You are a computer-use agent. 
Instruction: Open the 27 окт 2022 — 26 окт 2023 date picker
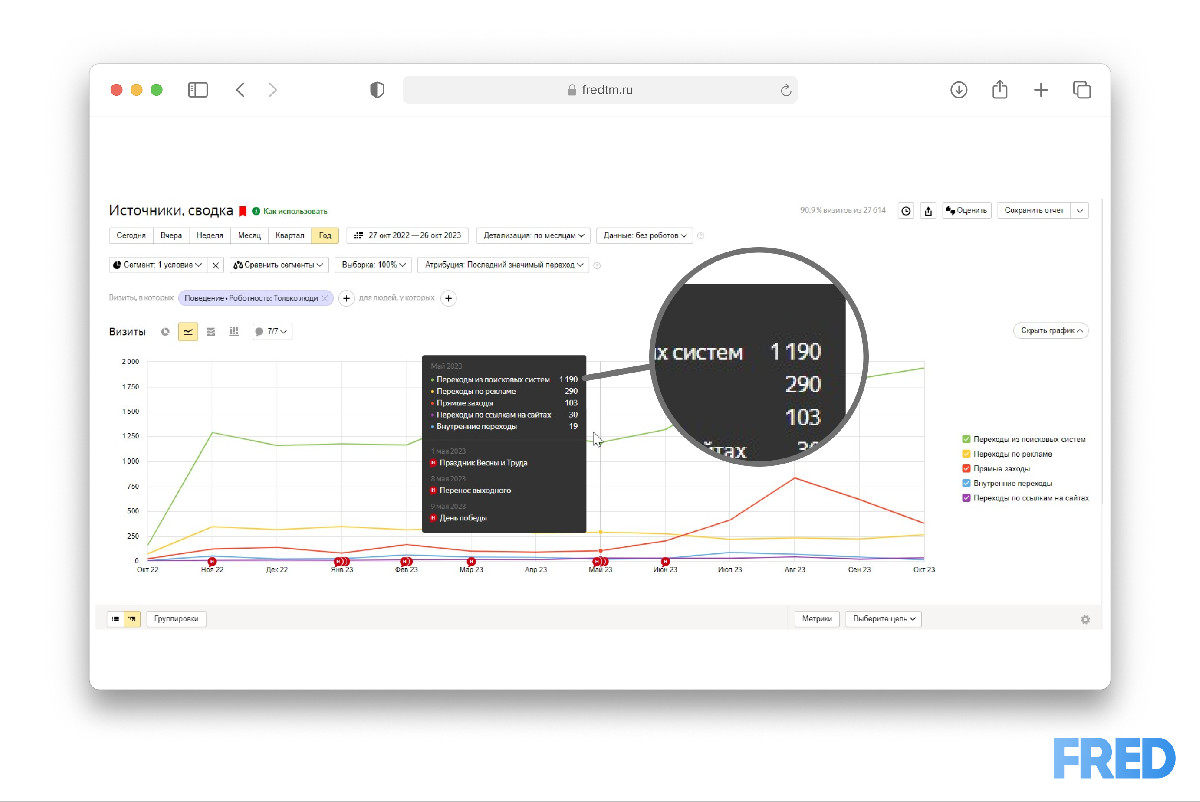408,236
